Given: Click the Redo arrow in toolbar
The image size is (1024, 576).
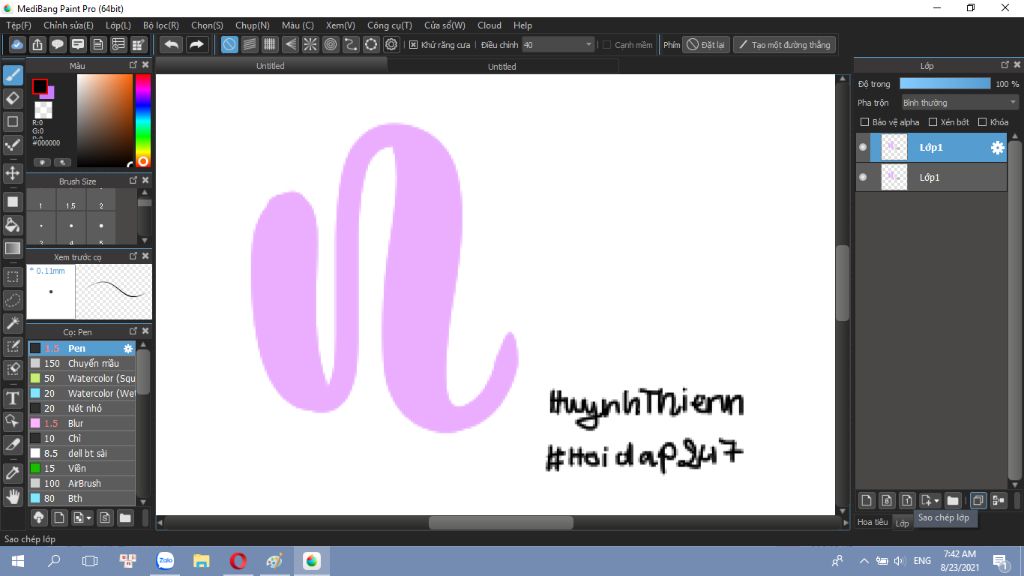Looking at the screenshot, I should pos(196,44).
